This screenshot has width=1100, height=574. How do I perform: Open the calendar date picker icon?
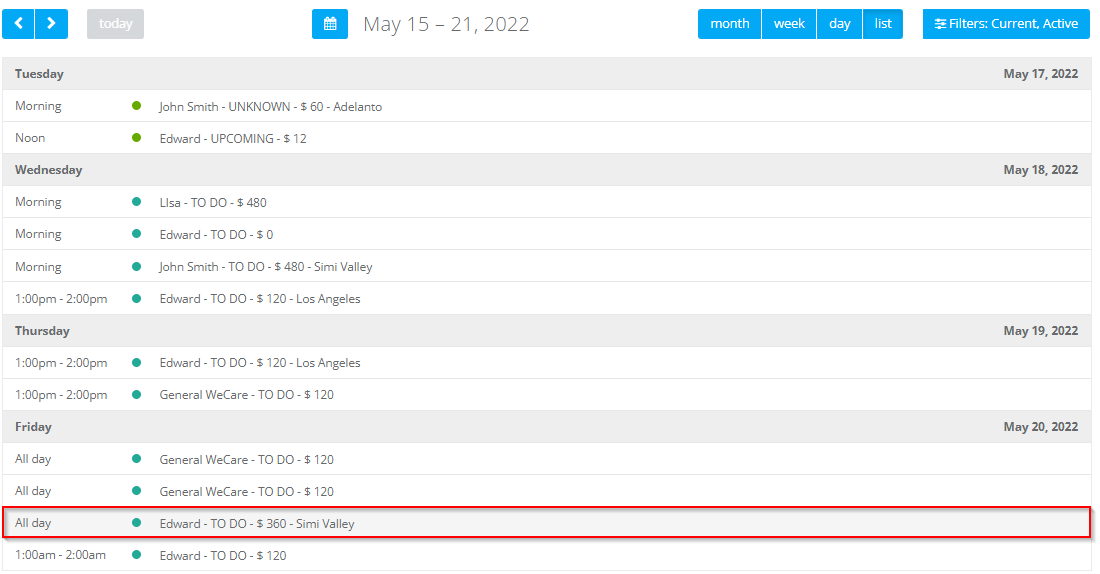point(330,24)
